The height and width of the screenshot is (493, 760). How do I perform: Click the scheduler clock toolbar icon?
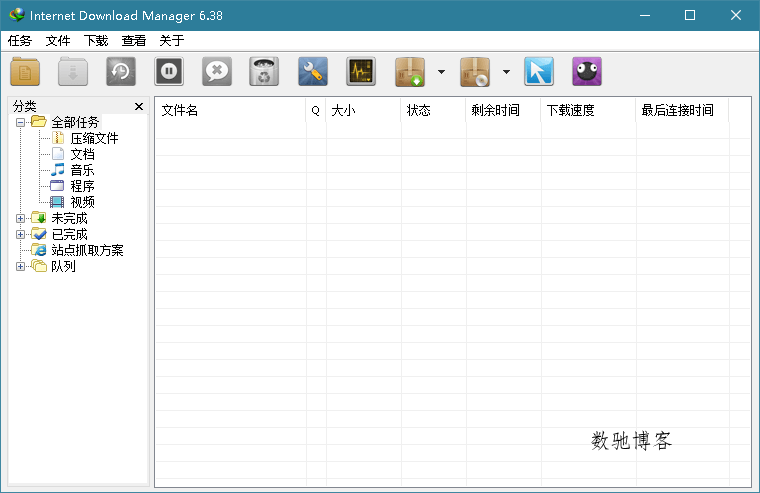coord(121,72)
